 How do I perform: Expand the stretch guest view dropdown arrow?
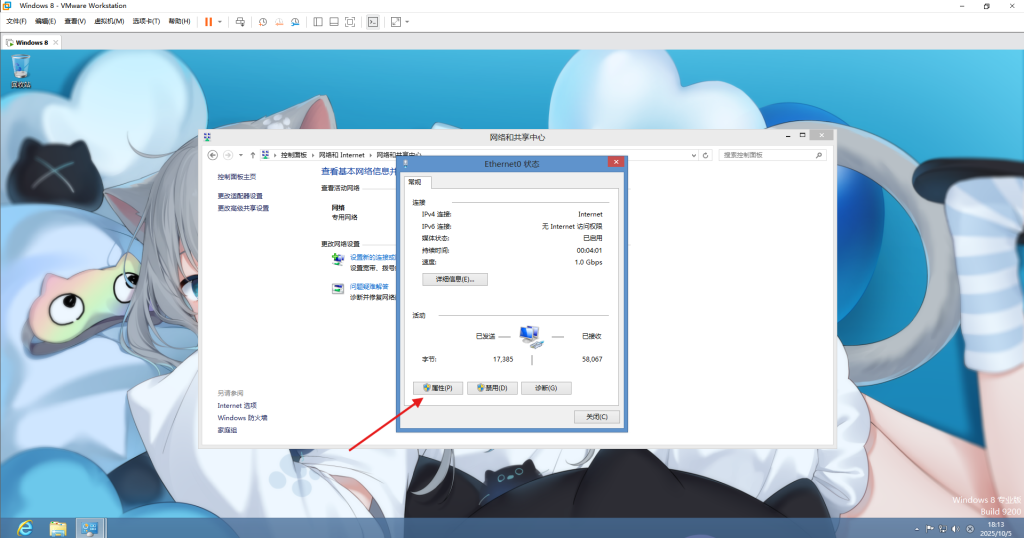[x=407, y=21]
